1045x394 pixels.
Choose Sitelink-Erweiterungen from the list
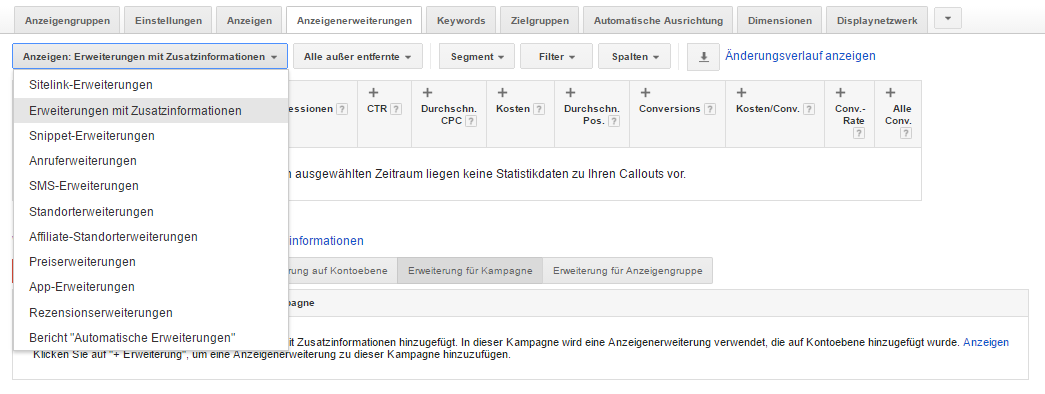click(x=151, y=85)
